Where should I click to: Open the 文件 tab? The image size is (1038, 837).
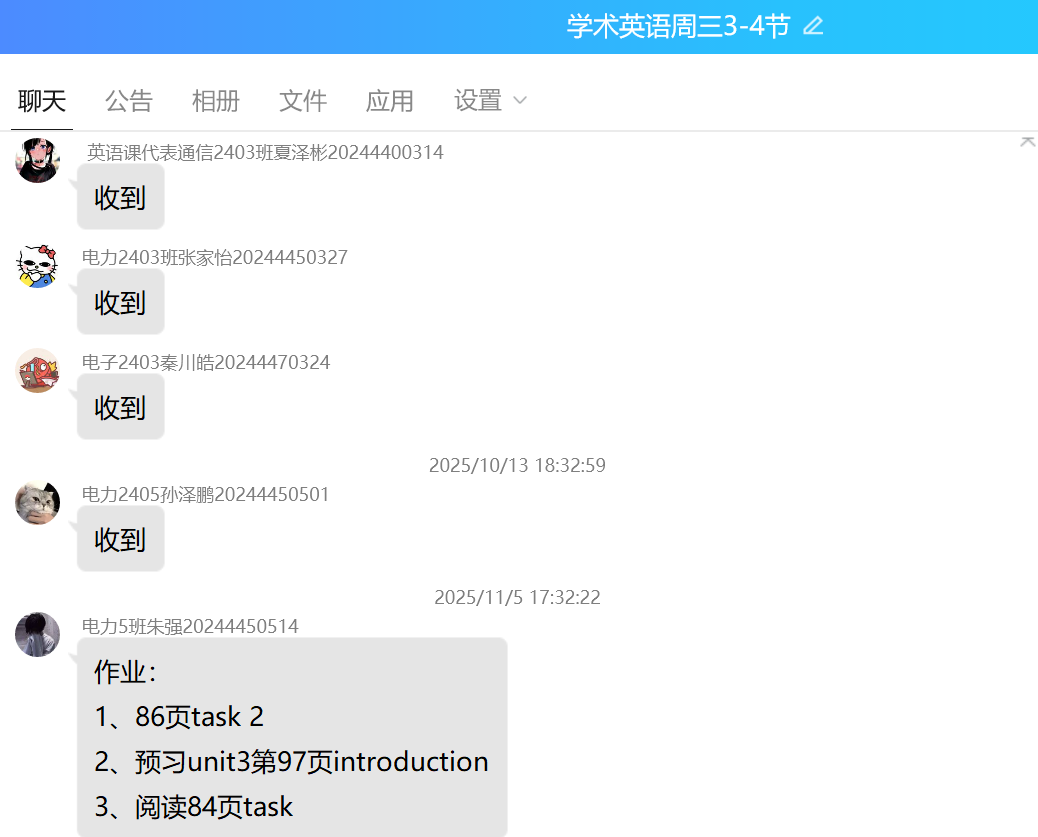(x=303, y=101)
